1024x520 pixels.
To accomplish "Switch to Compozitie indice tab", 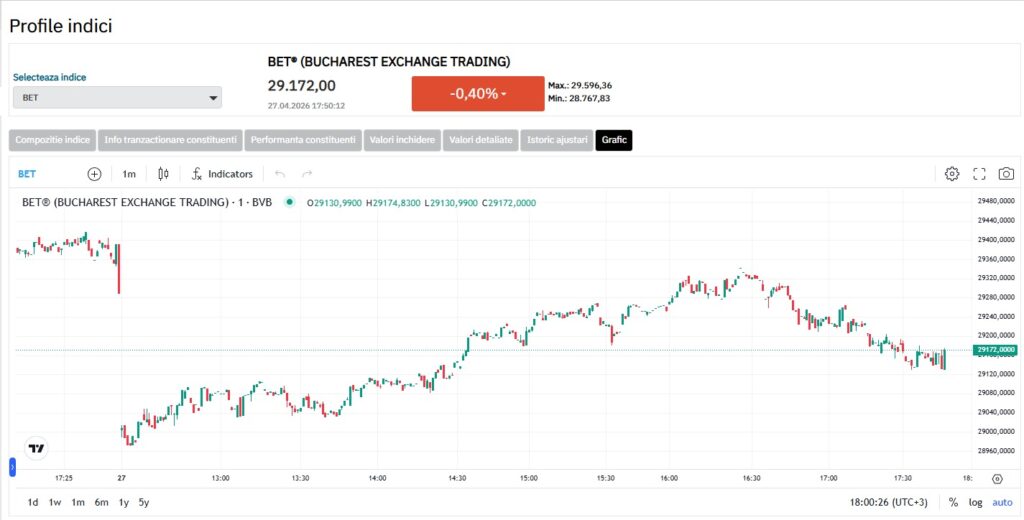I will click(53, 140).
